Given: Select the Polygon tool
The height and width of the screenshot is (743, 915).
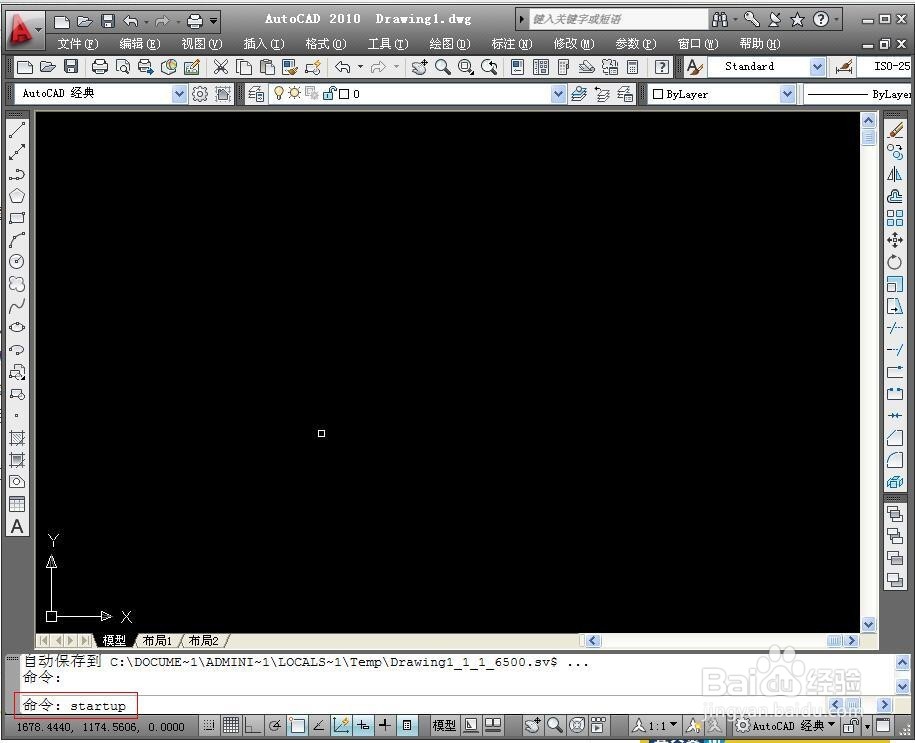Looking at the screenshot, I should click(17, 196).
